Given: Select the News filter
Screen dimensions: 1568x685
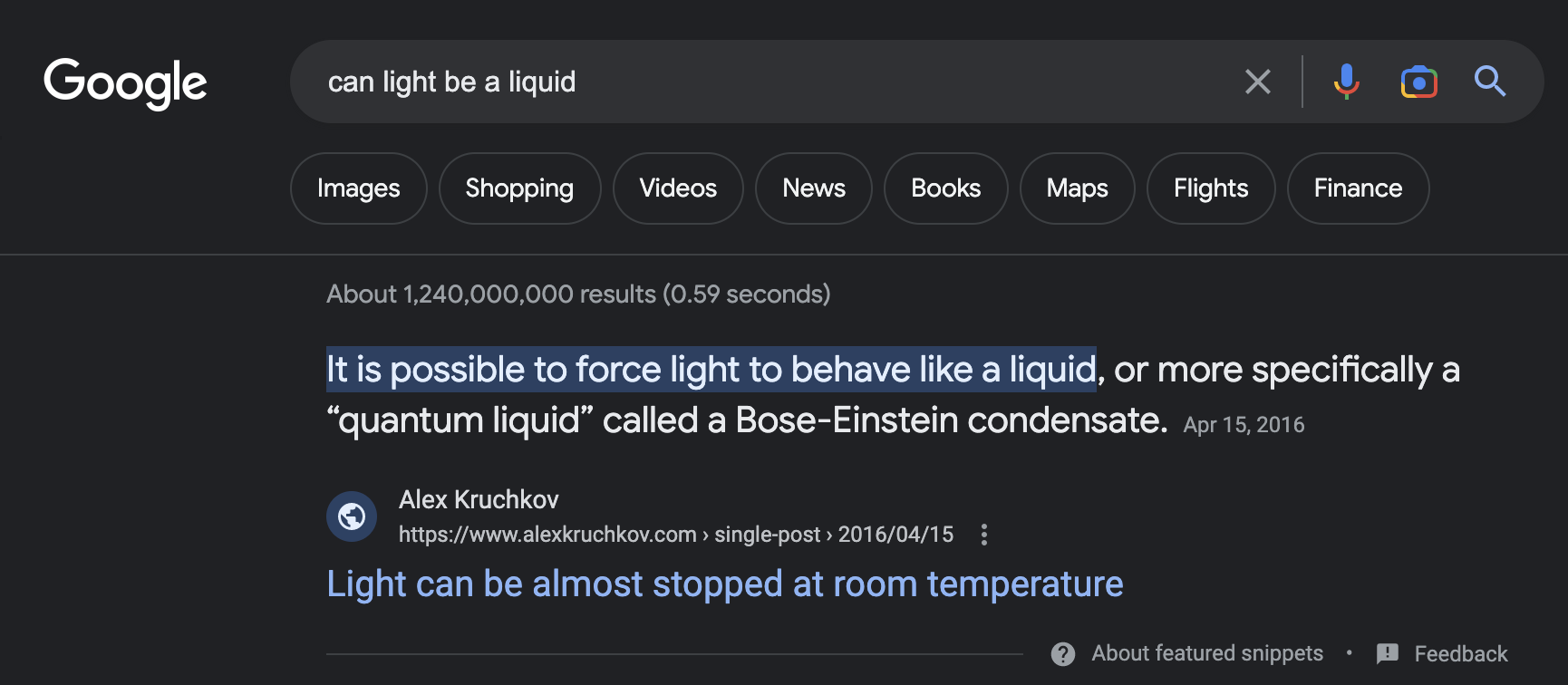Looking at the screenshot, I should (x=814, y=188).
